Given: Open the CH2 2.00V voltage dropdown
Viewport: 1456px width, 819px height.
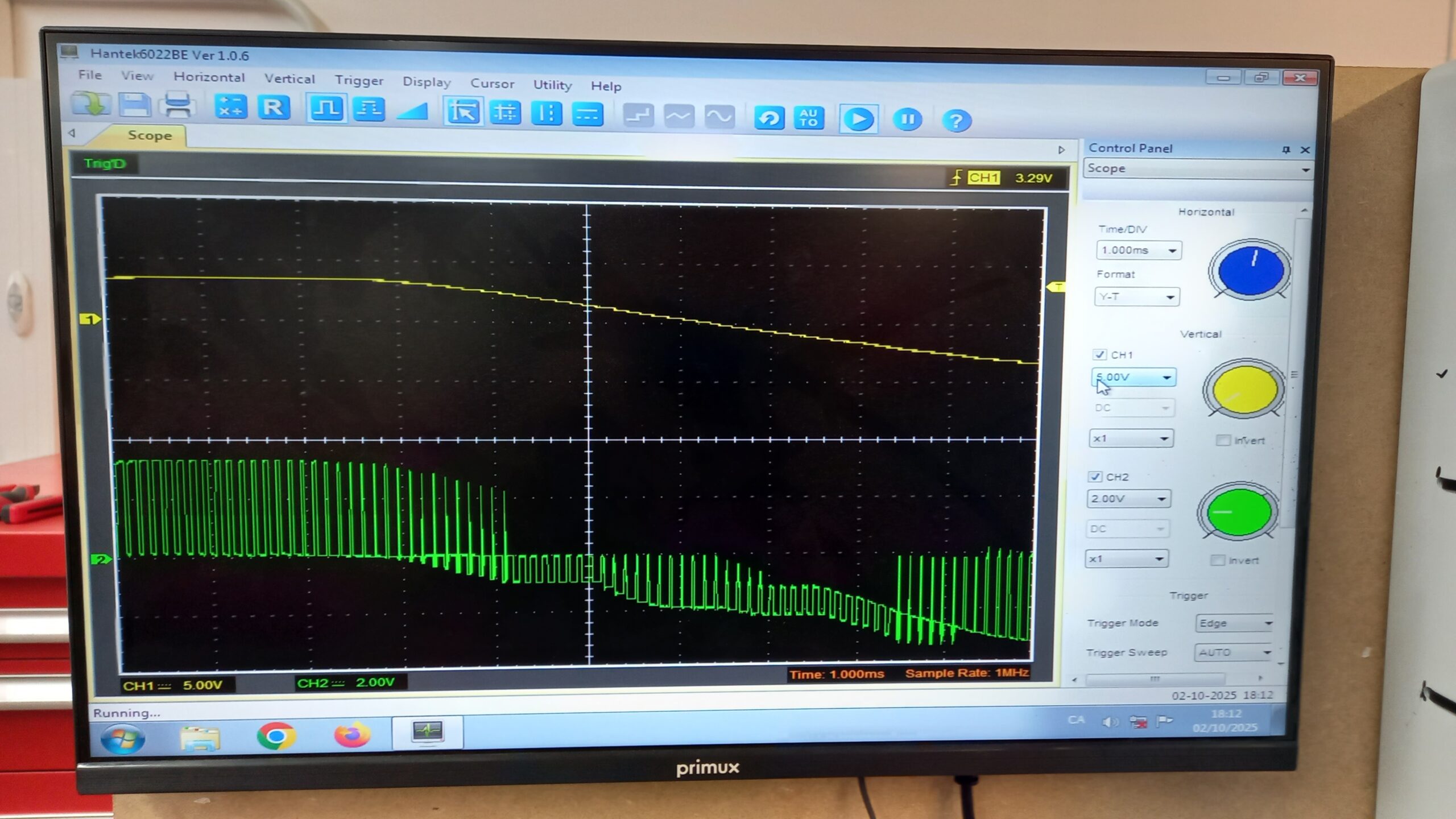Looking at the screenshot, I should [x=1161, y=499].
